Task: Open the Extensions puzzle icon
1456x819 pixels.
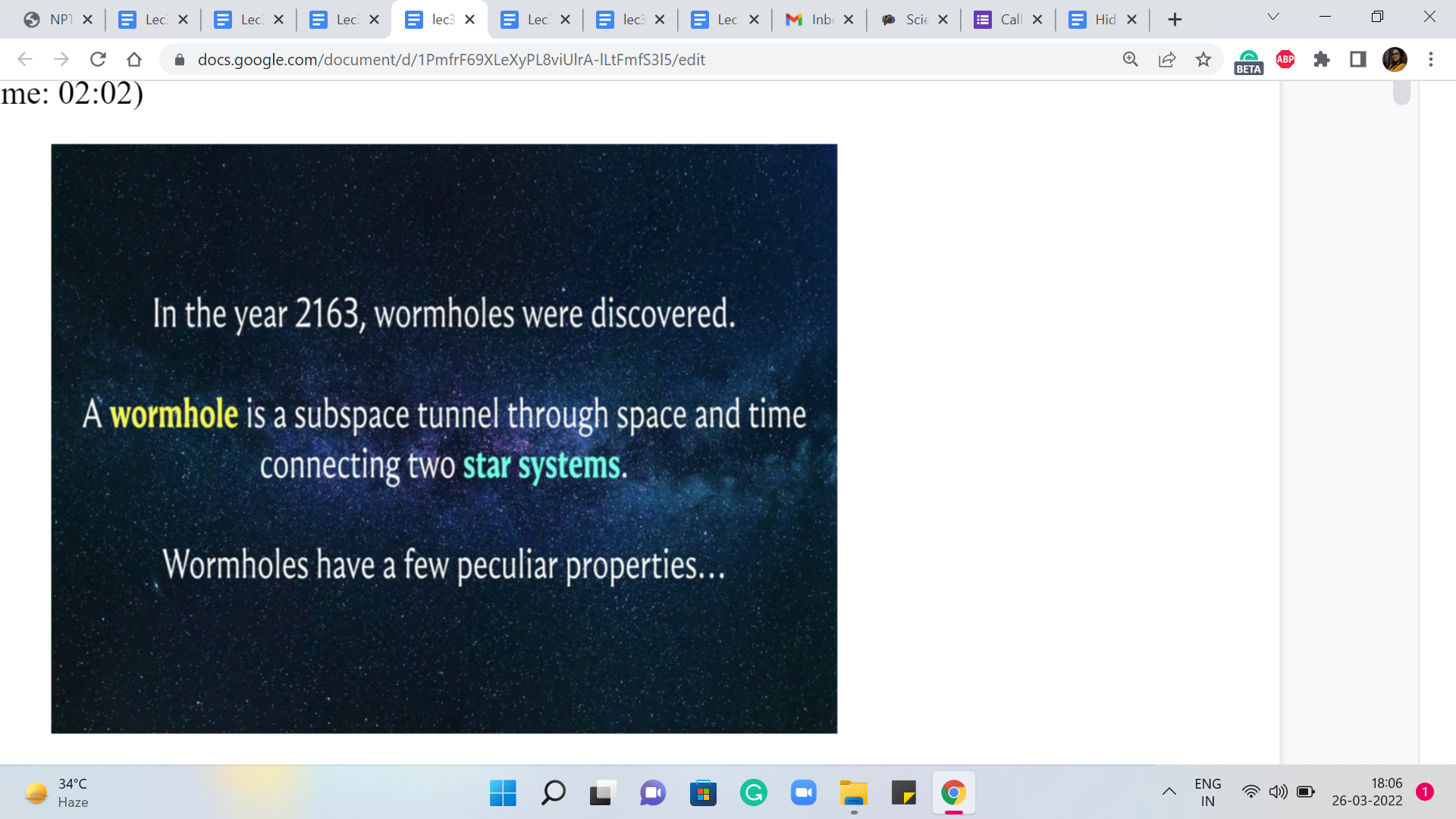Action: click(x=1322, y=59)
